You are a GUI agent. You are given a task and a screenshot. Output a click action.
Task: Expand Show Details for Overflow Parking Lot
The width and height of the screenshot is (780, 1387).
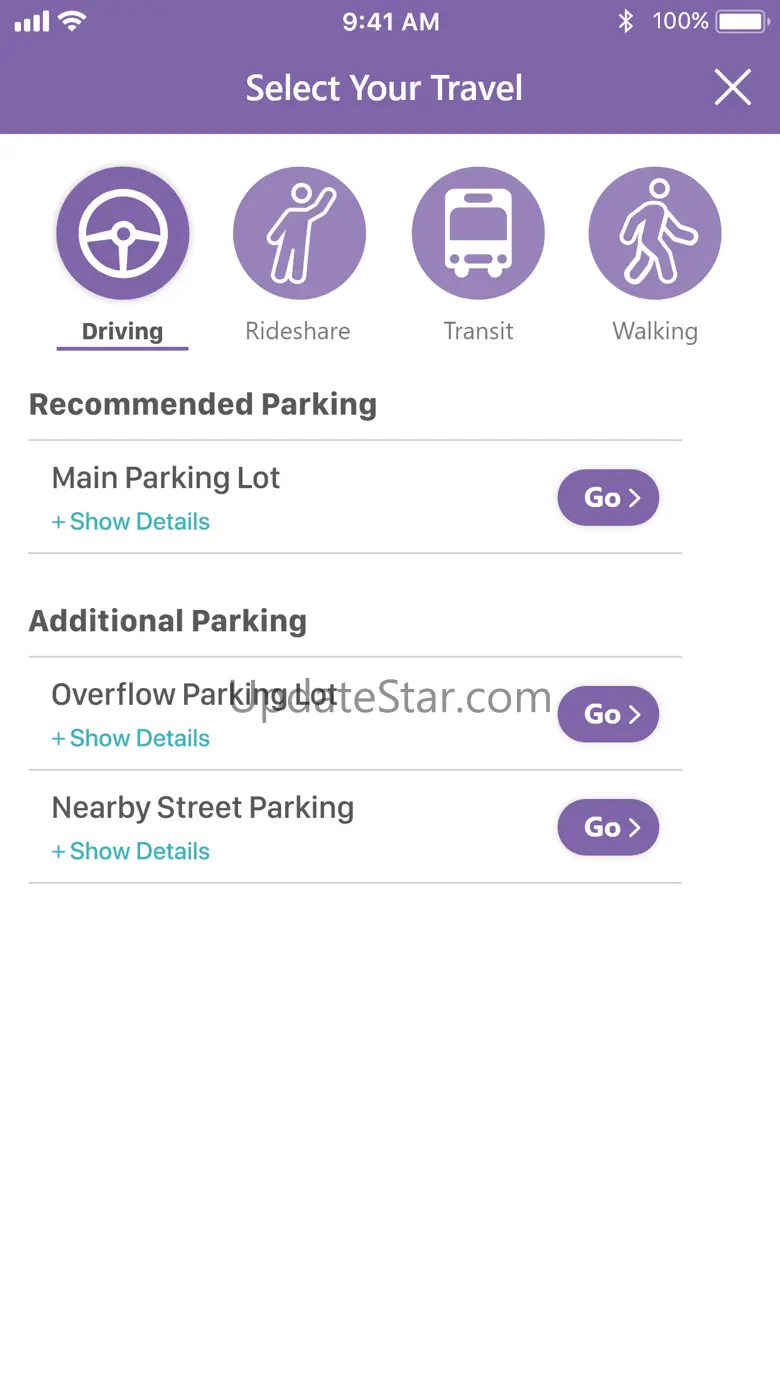tap(131, 739)
